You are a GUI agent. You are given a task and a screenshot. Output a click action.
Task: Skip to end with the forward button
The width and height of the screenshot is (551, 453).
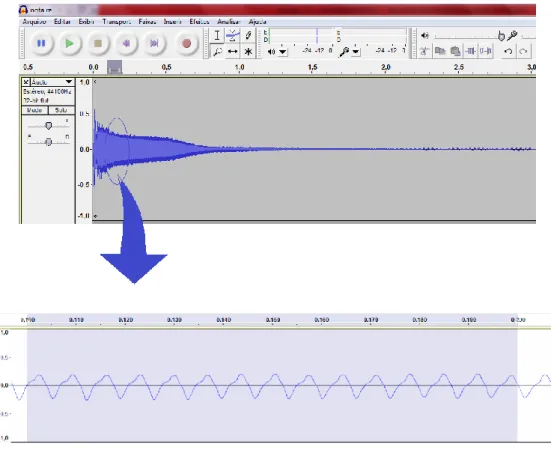154,43
